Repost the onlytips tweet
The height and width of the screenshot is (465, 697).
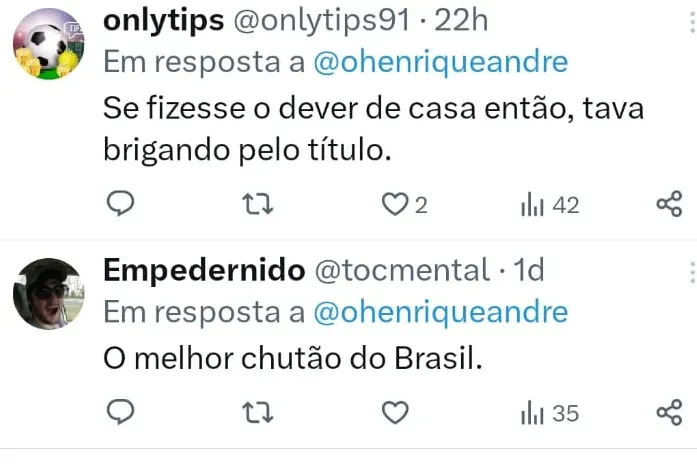(259, 205)
